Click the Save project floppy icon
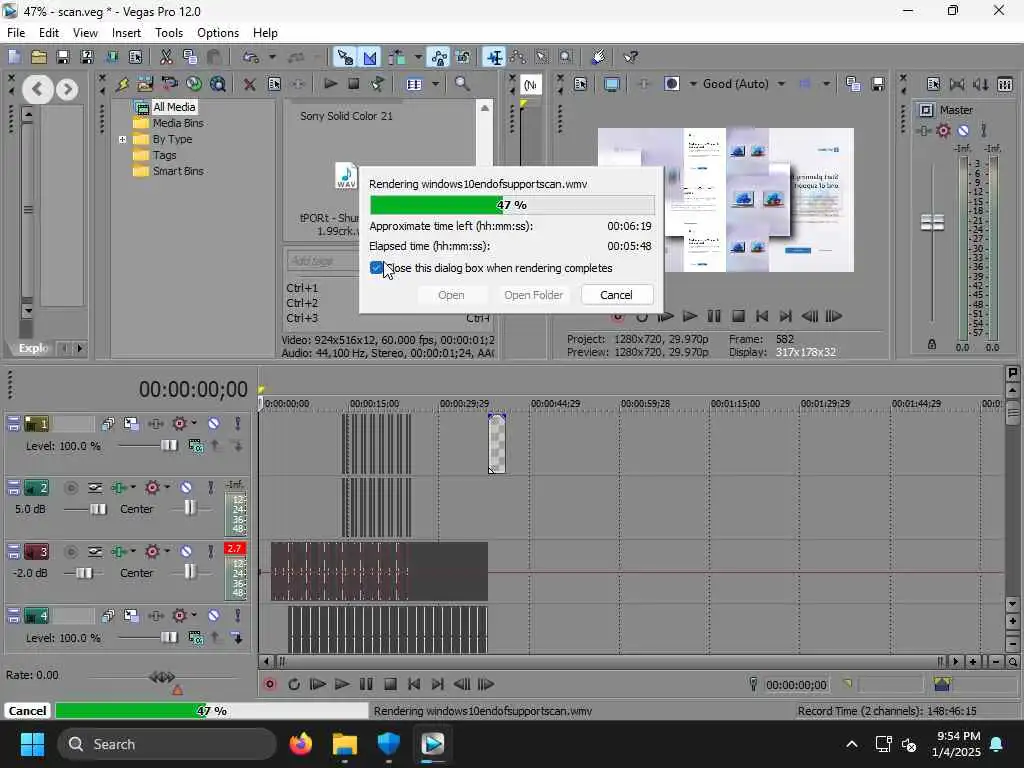The width and height of the screenshot is (1024, 768). coord(63,57)
